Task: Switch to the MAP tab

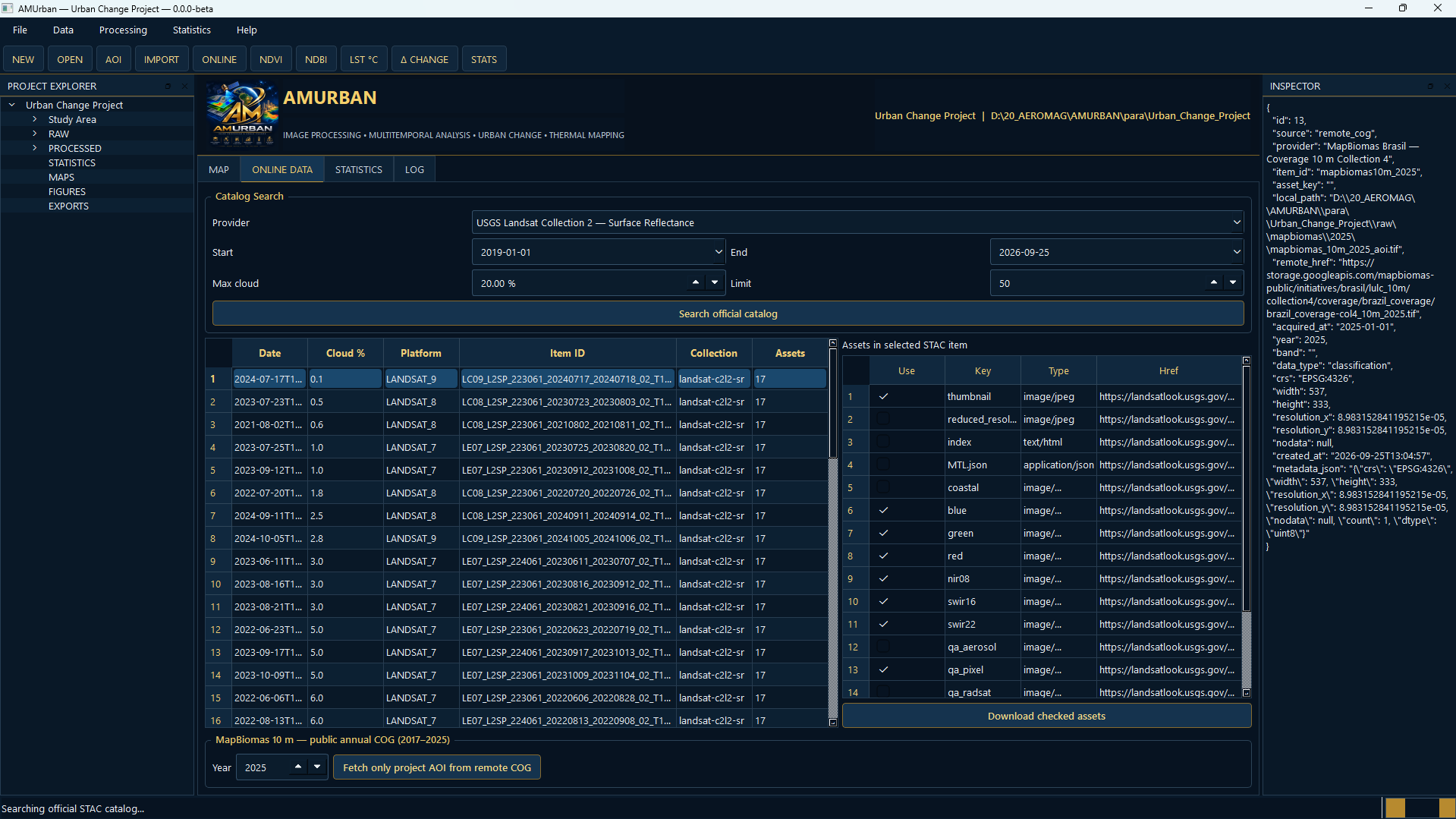Action: tap(219, 169)
